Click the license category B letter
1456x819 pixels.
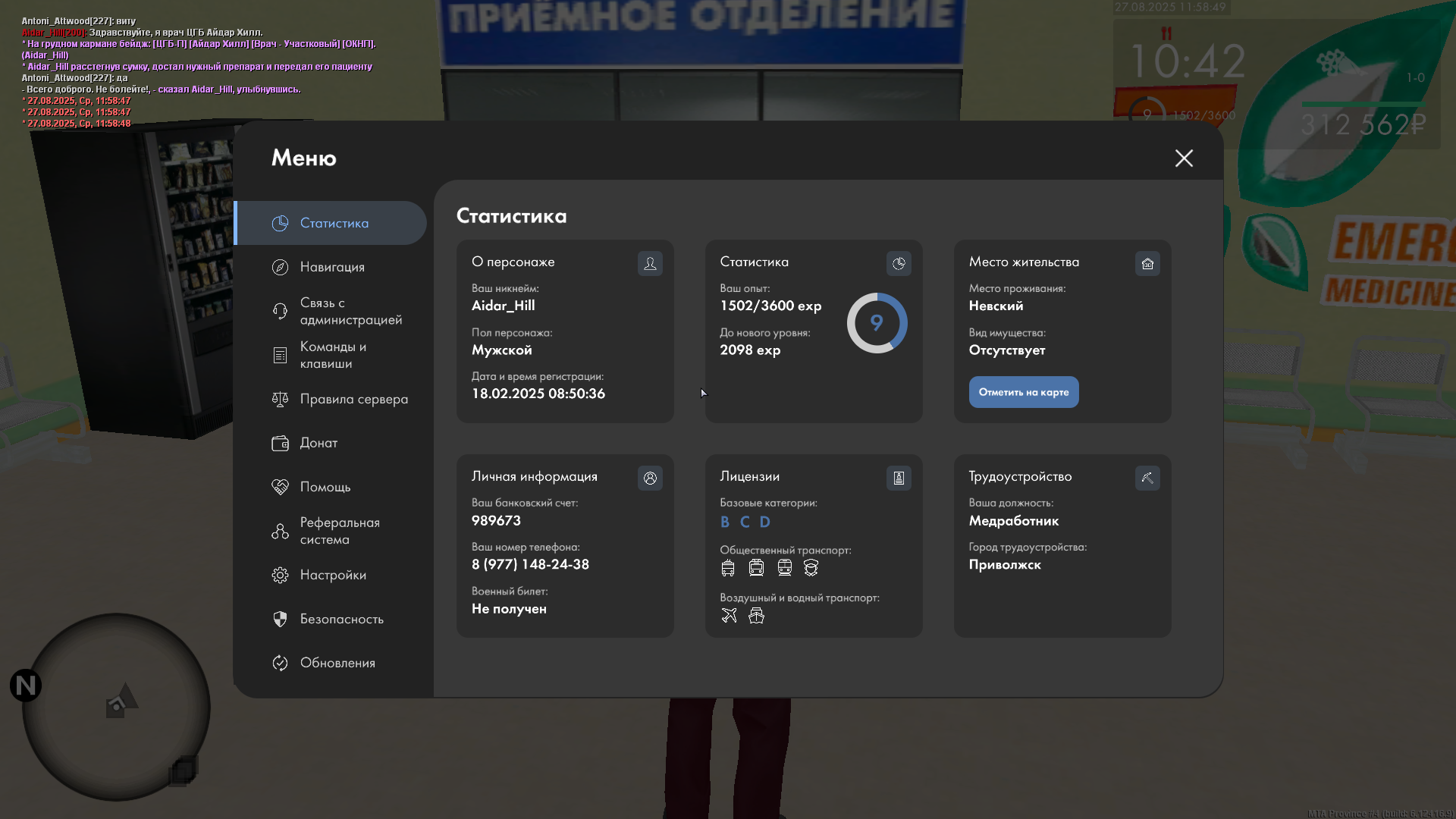click(725, 522)
